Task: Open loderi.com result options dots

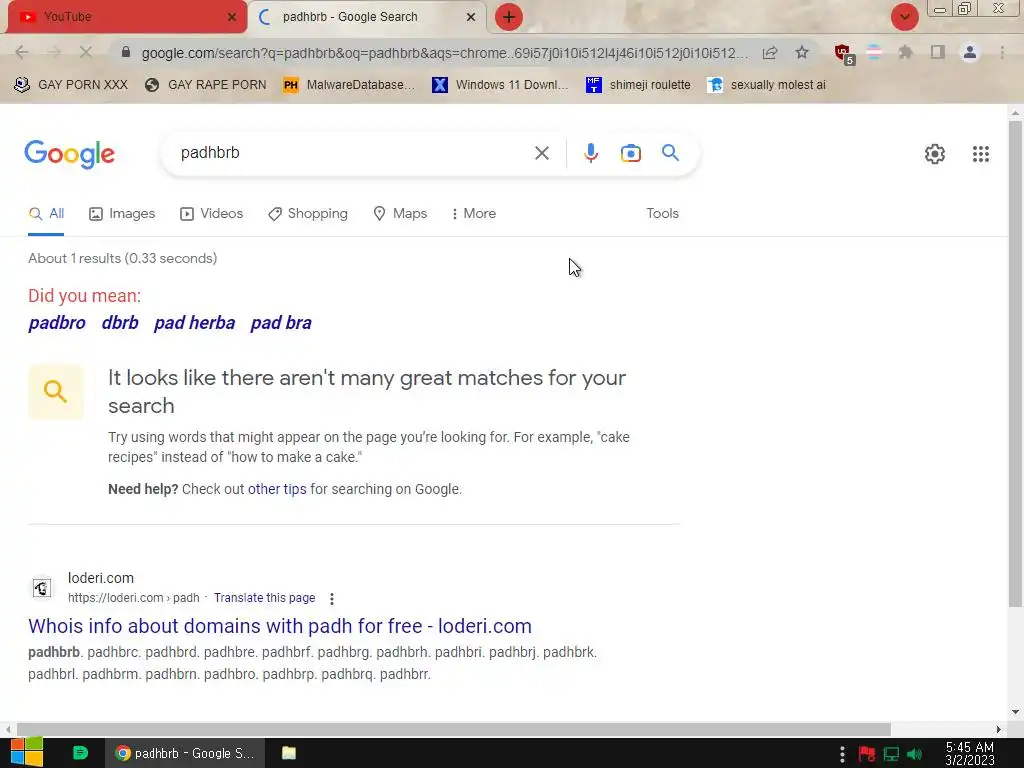Action: pos(332,598)
